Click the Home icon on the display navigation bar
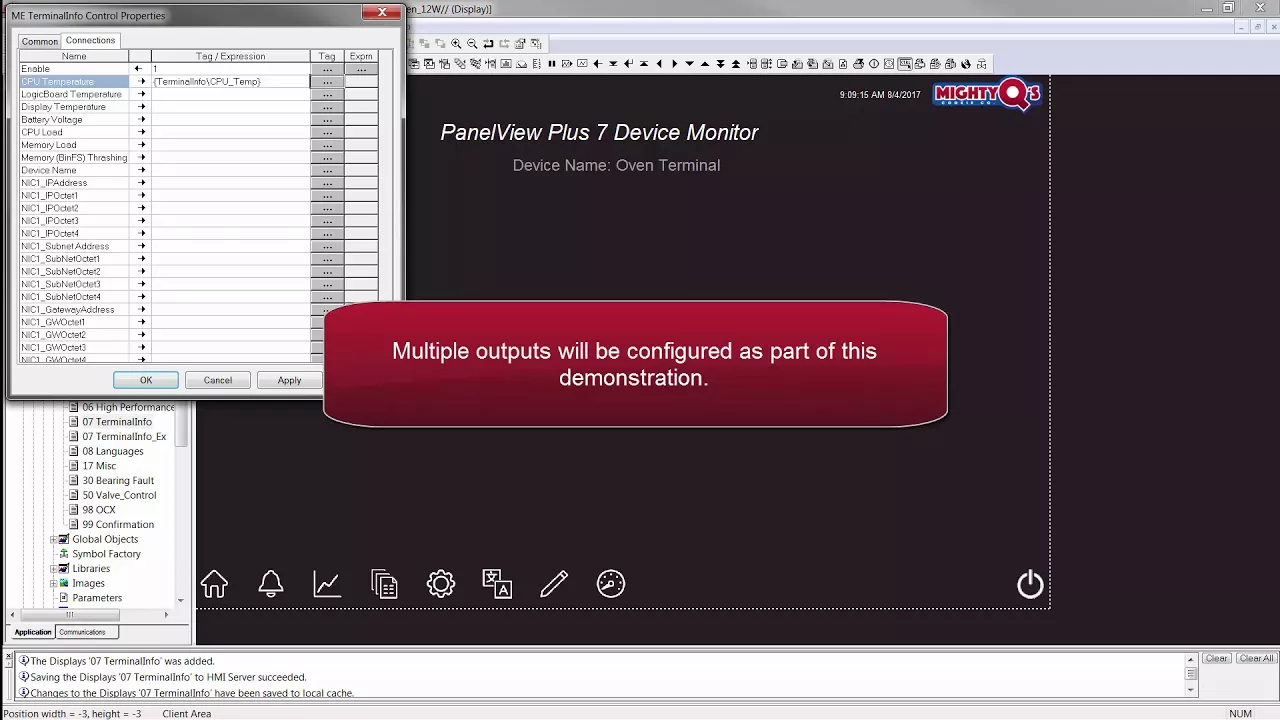The image size is (1280, 720). pyautogui.click(x=214, y=583)
